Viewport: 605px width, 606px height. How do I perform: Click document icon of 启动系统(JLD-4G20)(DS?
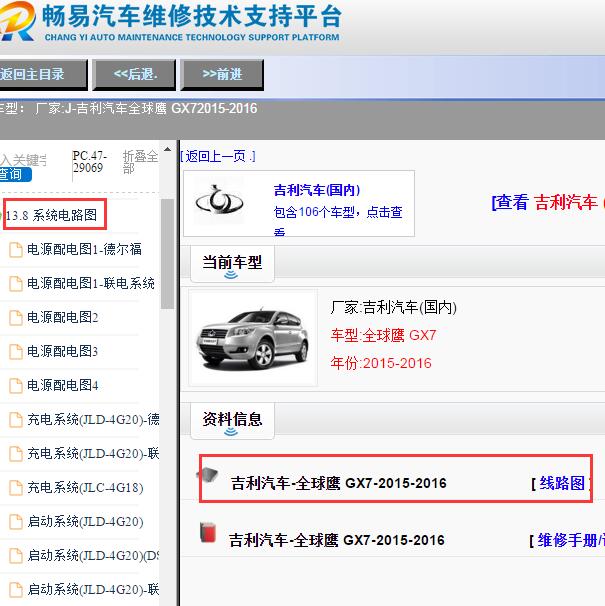pyautogui.click(x=16, y=556)
